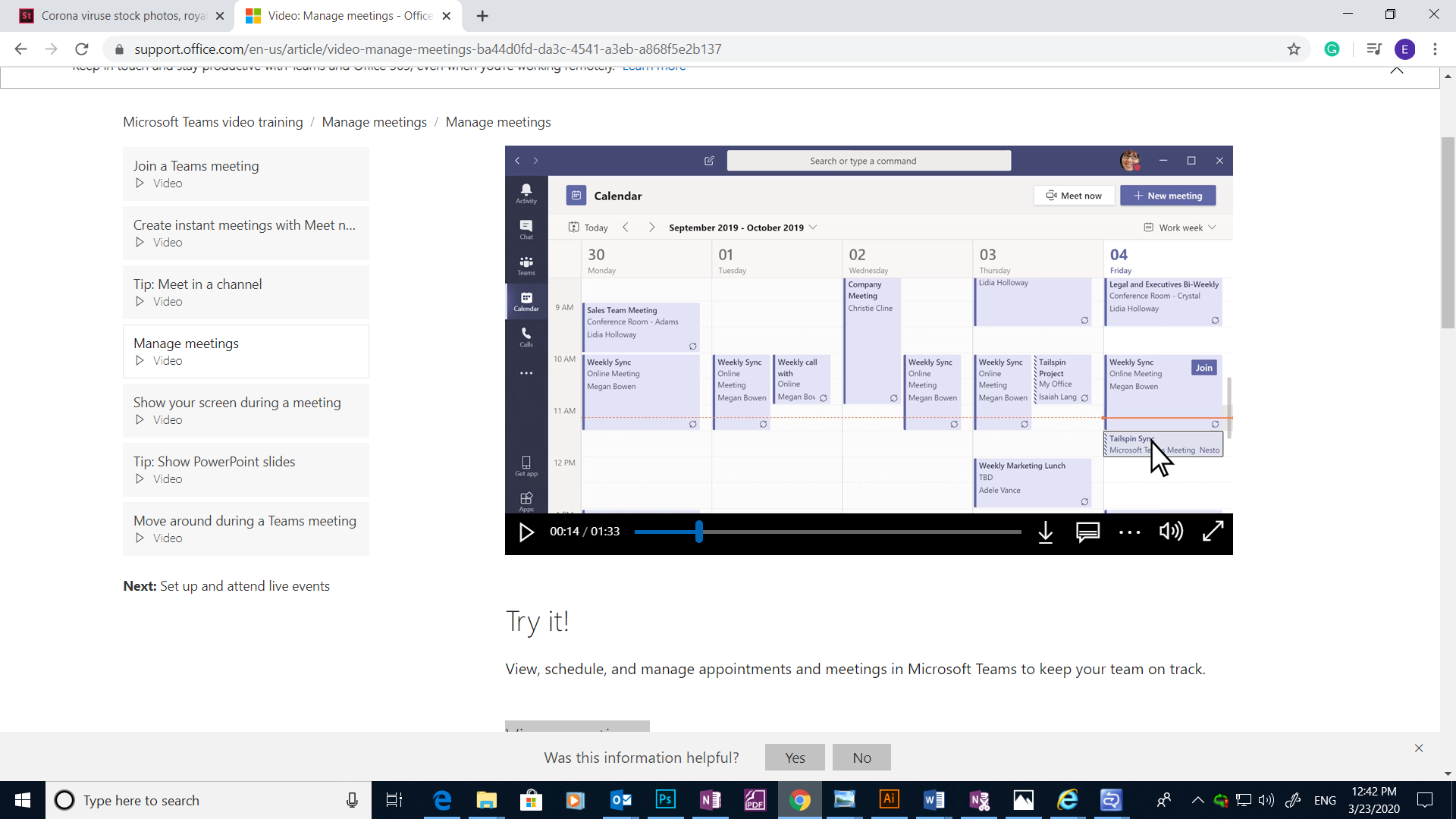This screenshot has height=819, width=1456.
Task: Open the taskbar clock and date
Action: (x=1374, y=800)
